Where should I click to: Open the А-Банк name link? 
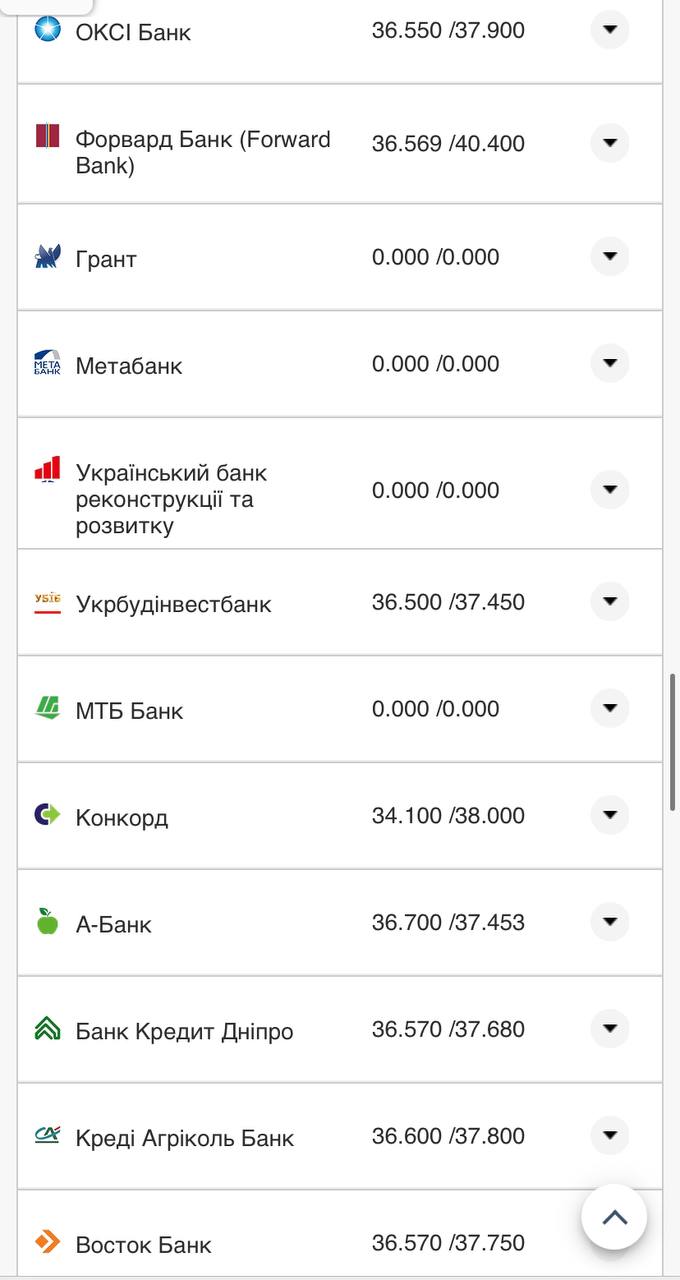(x=113, y=924)
